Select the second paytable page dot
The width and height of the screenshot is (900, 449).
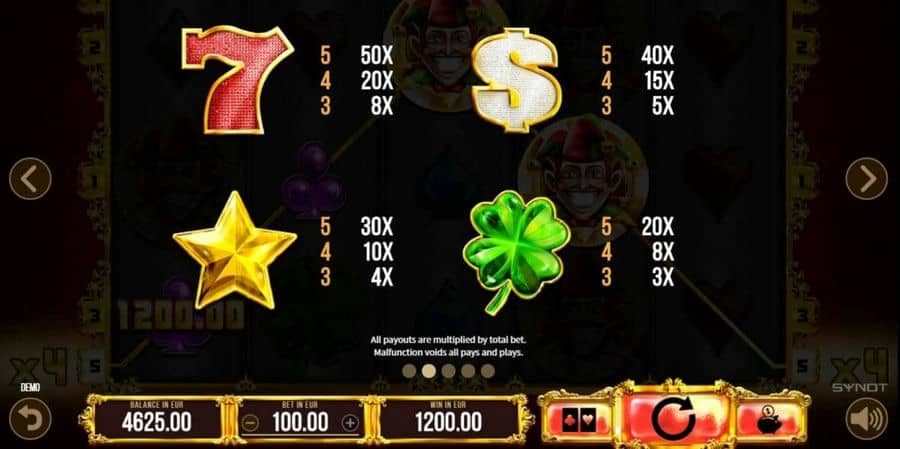(429, 371)
